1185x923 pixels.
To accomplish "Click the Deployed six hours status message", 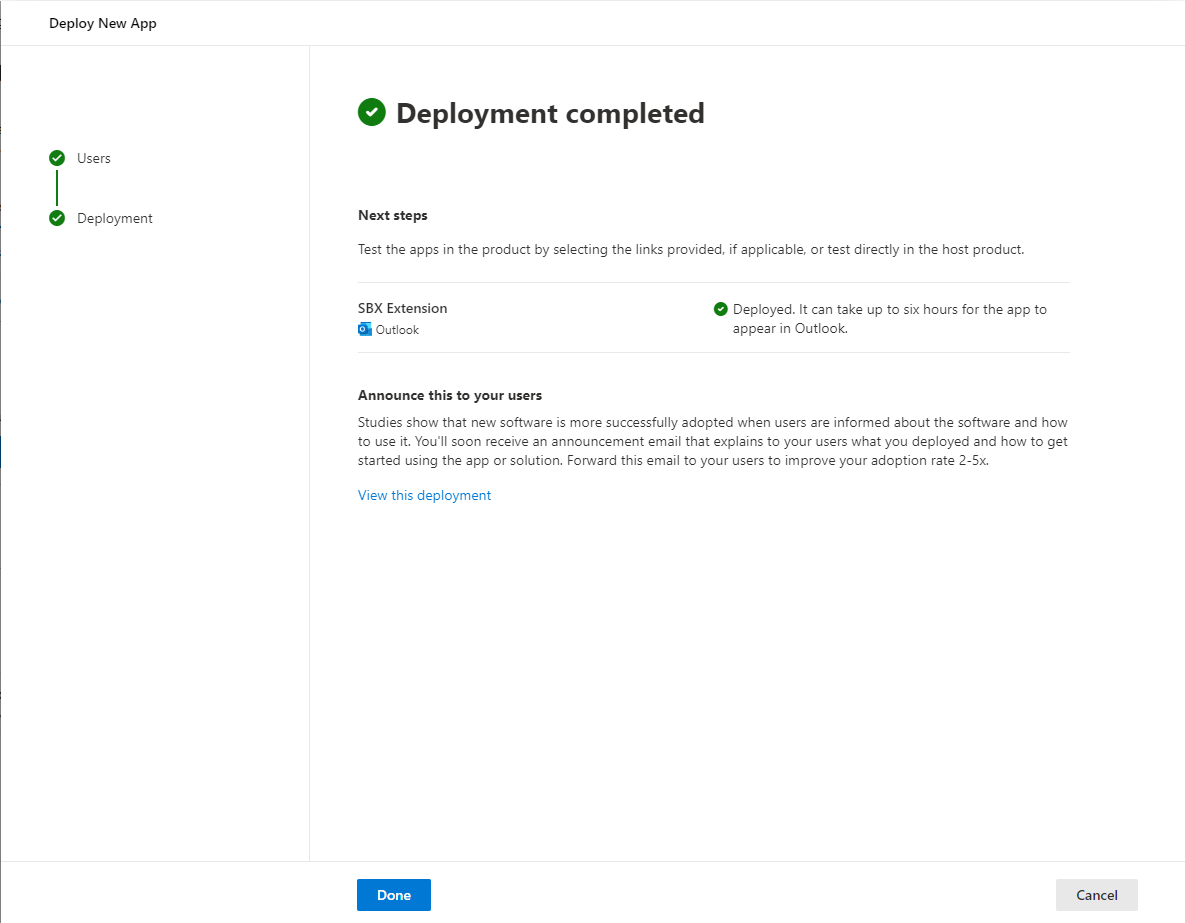I will pyautogui.click(x=889, y=318).
